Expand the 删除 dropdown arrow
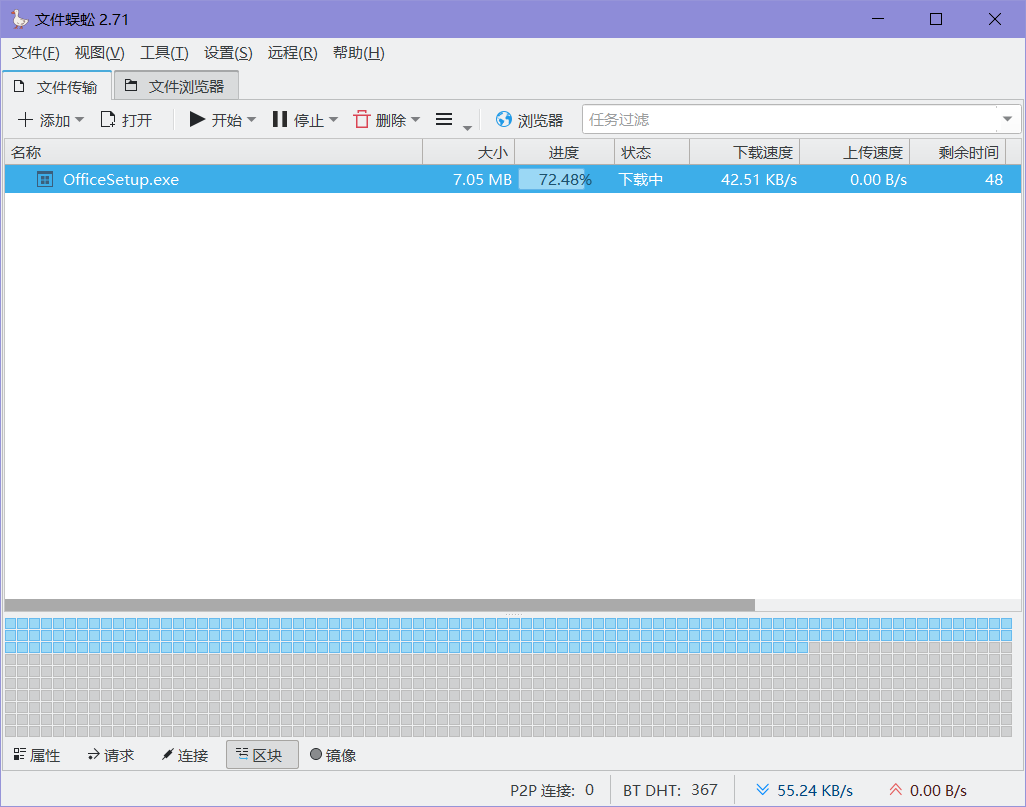 click(x=416, y=120)
